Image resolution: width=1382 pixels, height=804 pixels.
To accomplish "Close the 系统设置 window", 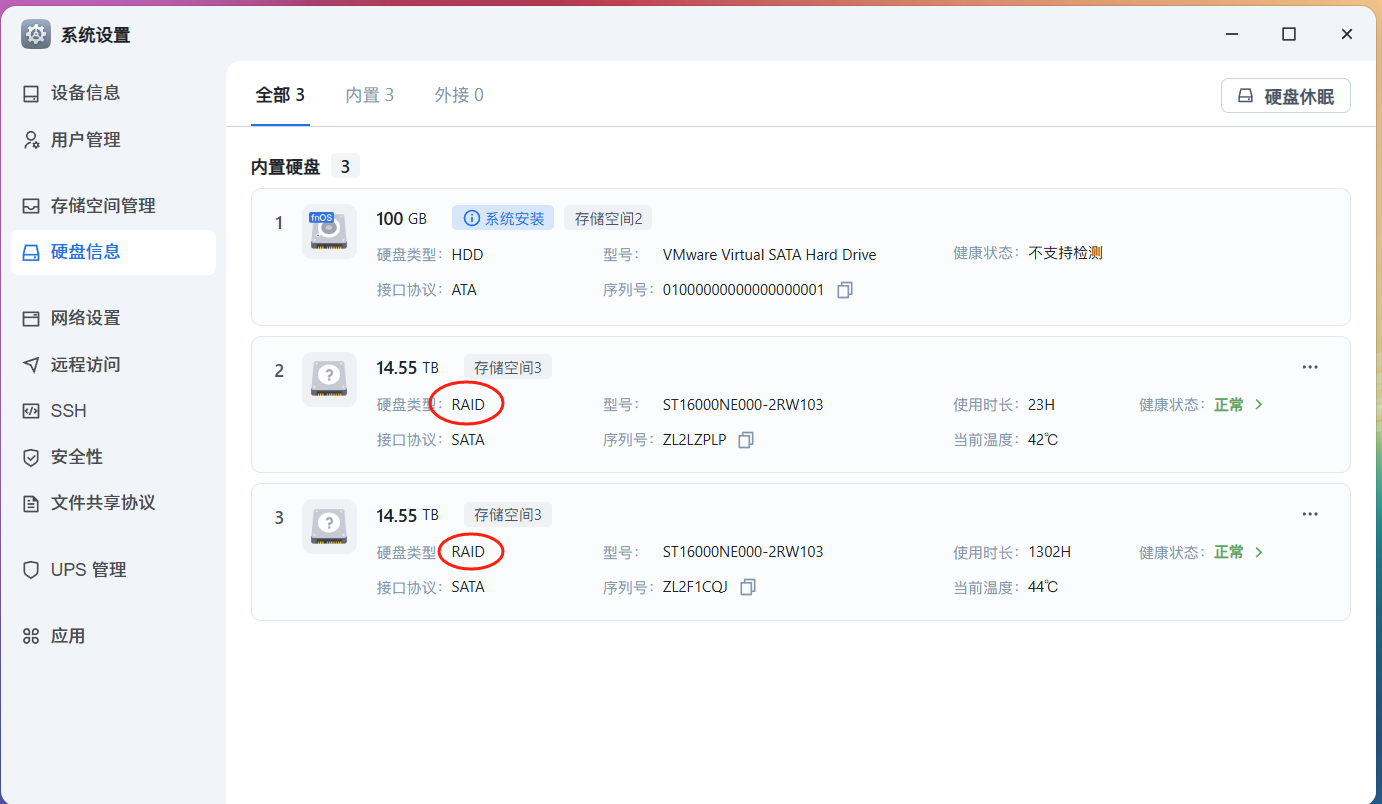I will pos(1347,34).
